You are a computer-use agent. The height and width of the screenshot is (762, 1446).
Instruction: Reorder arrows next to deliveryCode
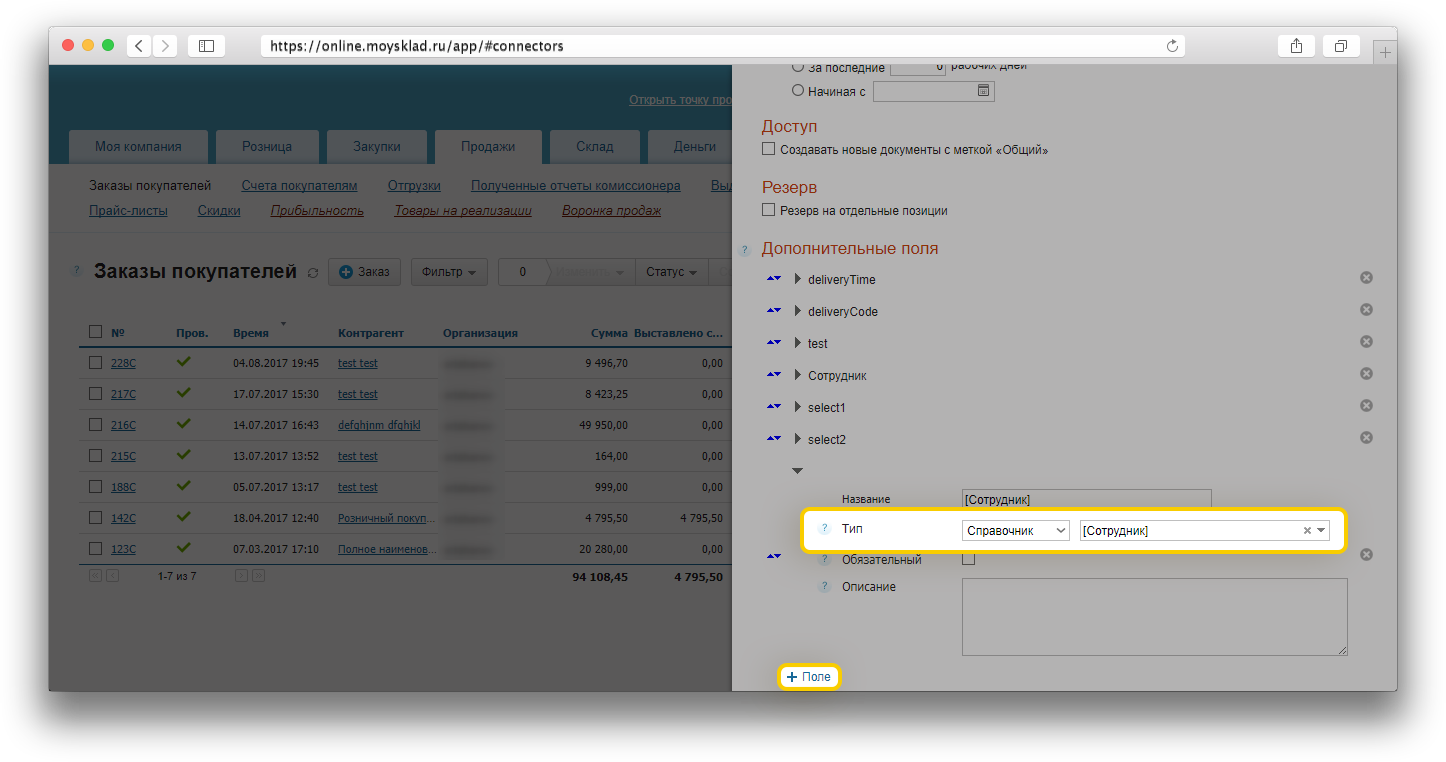773,311
